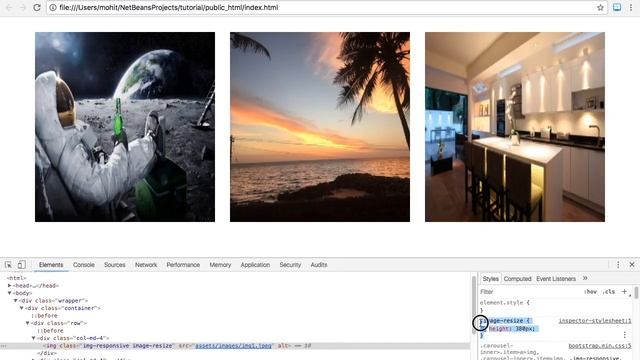Collapse the body element node
The image size is (640, 360).
pos(9,293)
